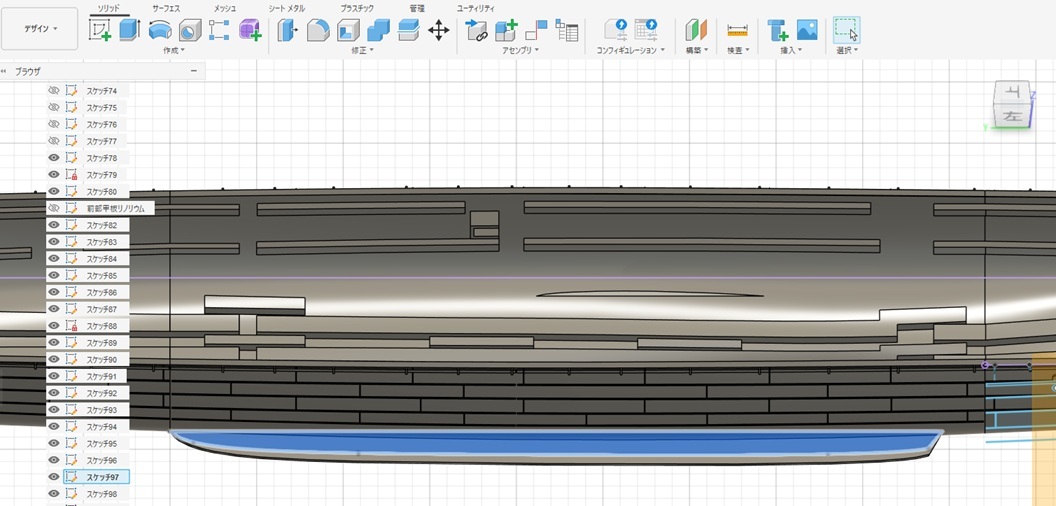This screenshot has height=506, width=1056.
Task: Select the Revolve tool icon
Action: point(159,31)
